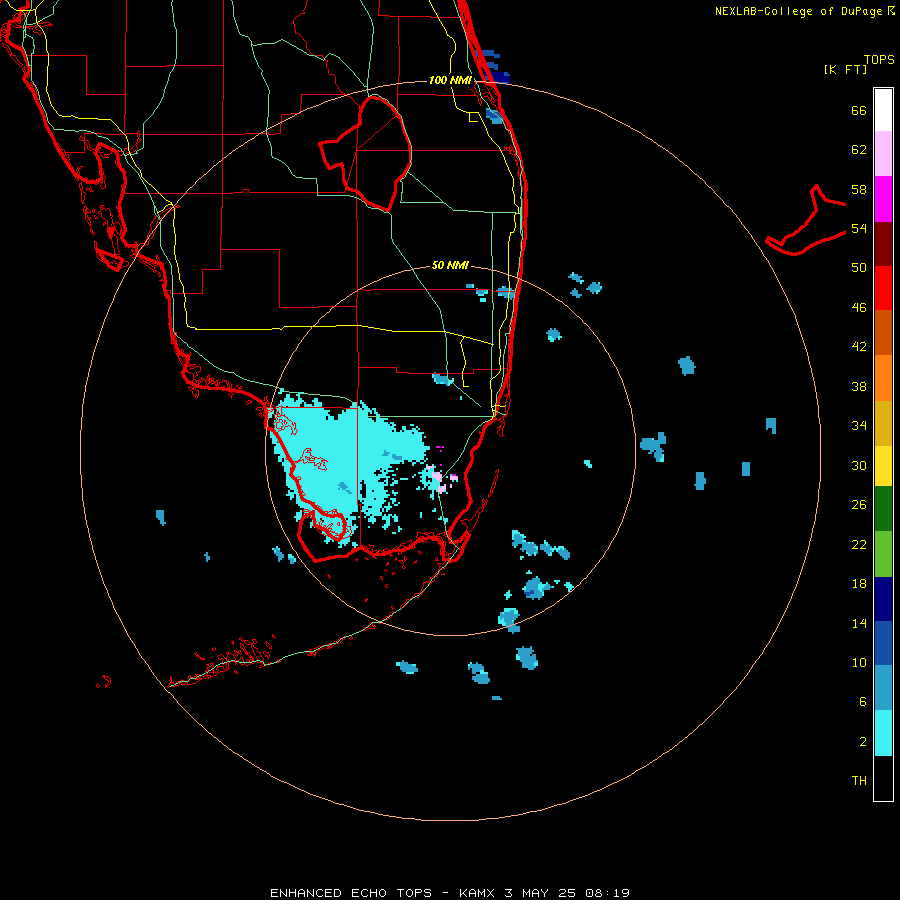Click the 10 legend value
The image size is (900, 900).
(x=859, y=663)
